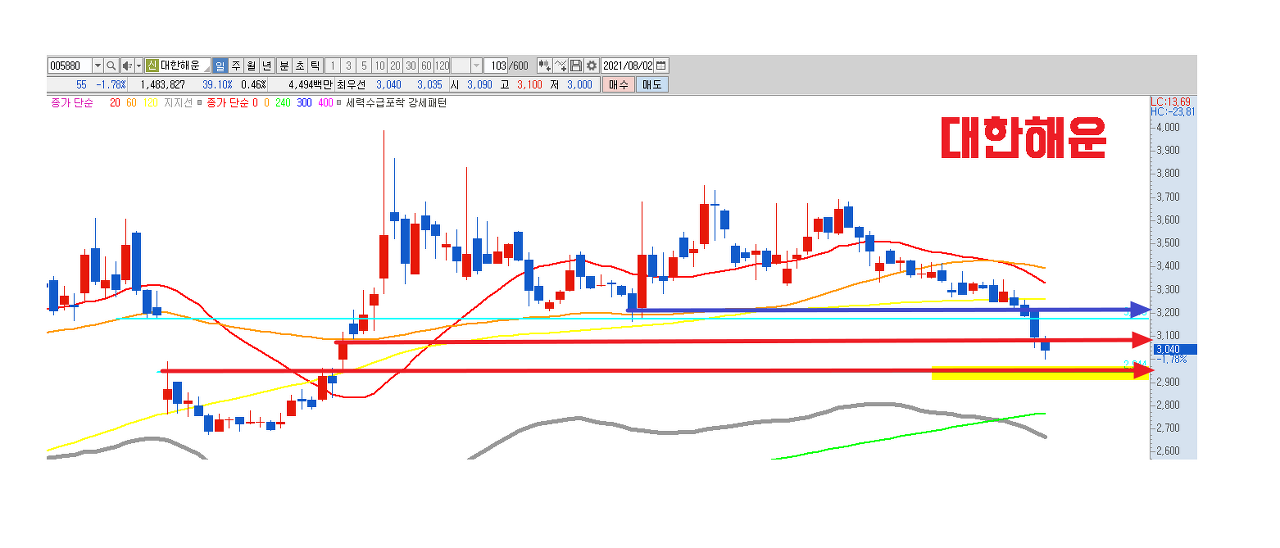Screen dimensions: 1280x548
Task: Choose the 3 interval button
Action: (348, 65)
